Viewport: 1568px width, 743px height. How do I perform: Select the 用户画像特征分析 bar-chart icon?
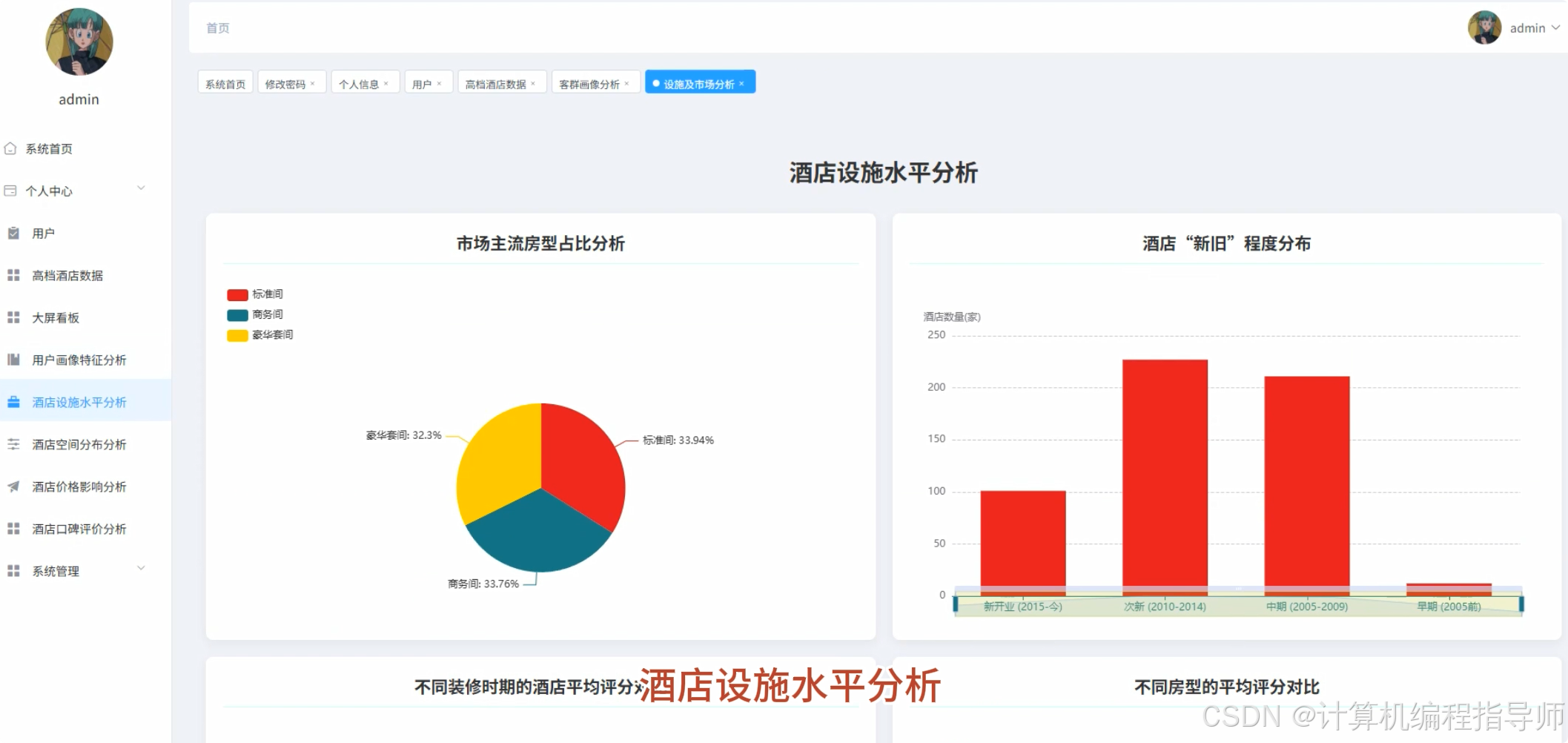(12, 360)
